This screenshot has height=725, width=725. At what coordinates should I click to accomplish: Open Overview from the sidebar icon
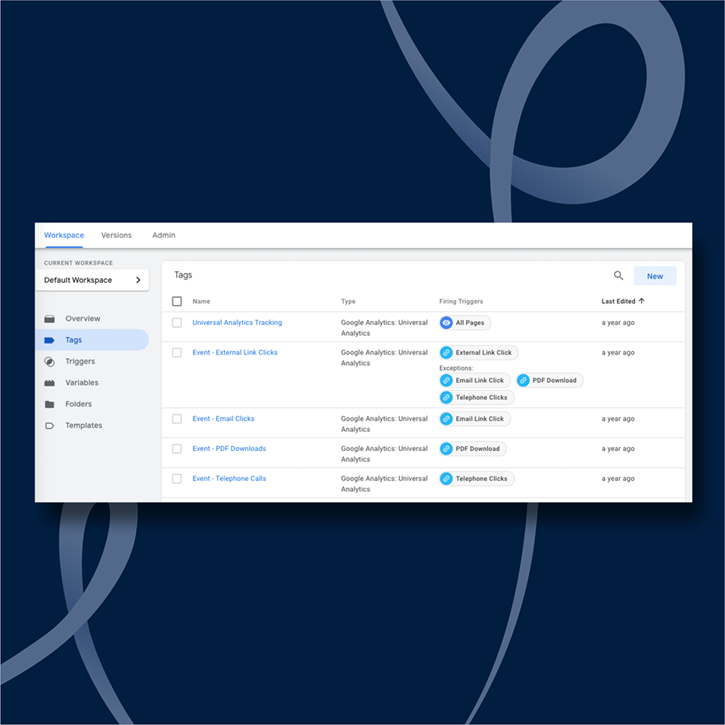[x=50, y=319]
